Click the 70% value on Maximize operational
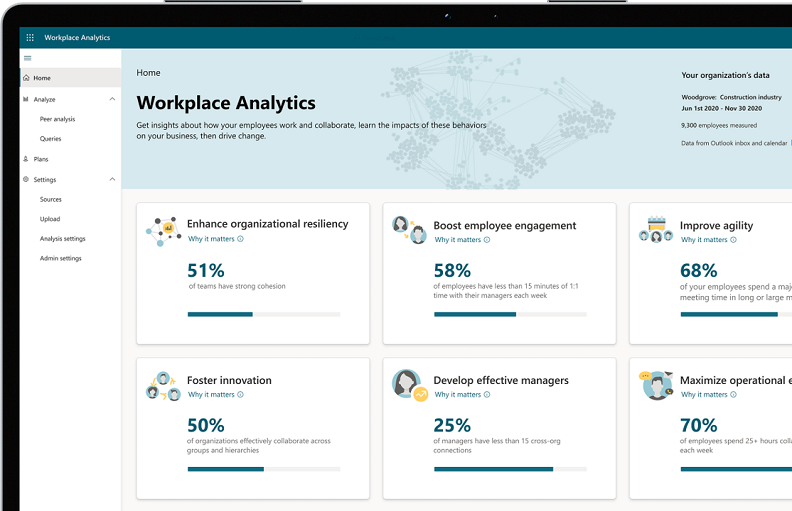 click(x=699, y=426)
